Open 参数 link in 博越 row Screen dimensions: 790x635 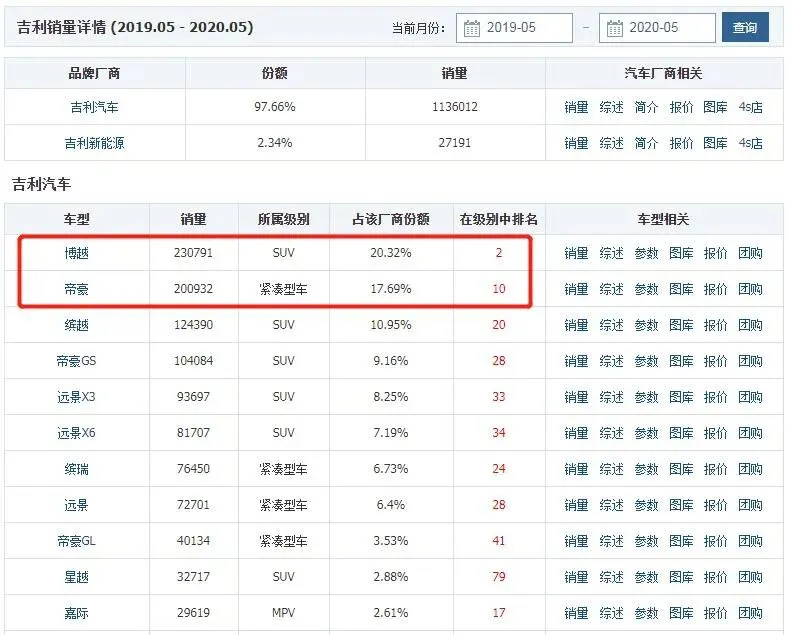point(646,253)
